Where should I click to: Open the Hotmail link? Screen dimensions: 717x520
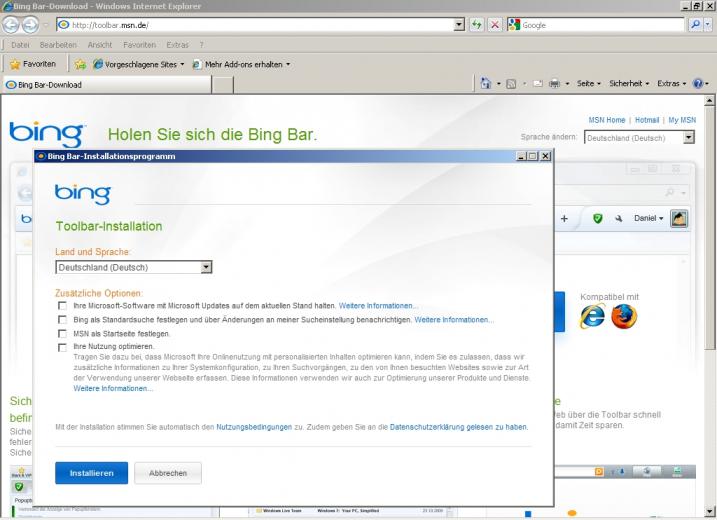click(x=647, y=120)
